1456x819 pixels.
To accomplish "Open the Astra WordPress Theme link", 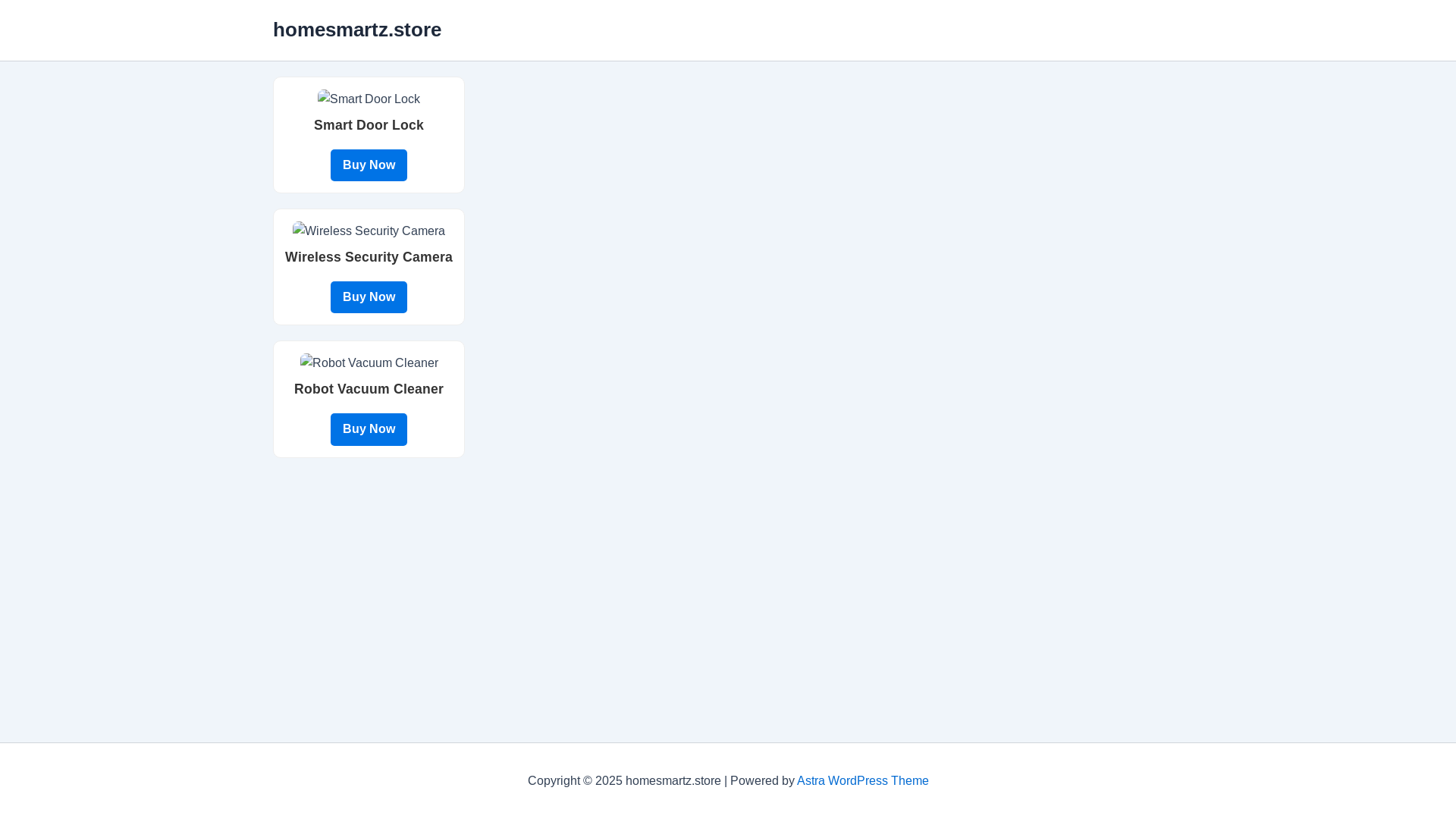I will tap(862, 780).
